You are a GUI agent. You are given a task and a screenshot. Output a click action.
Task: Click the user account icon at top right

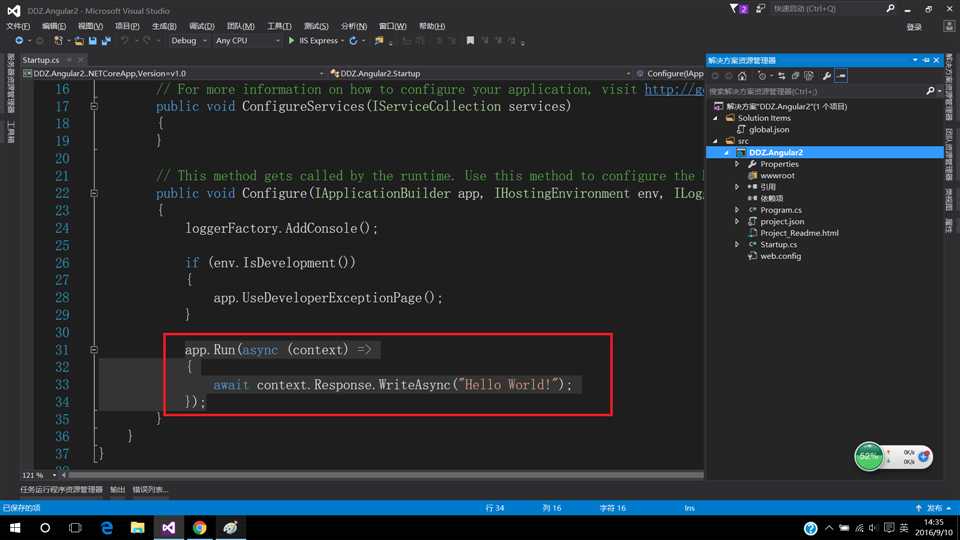(x=950, y=26)
